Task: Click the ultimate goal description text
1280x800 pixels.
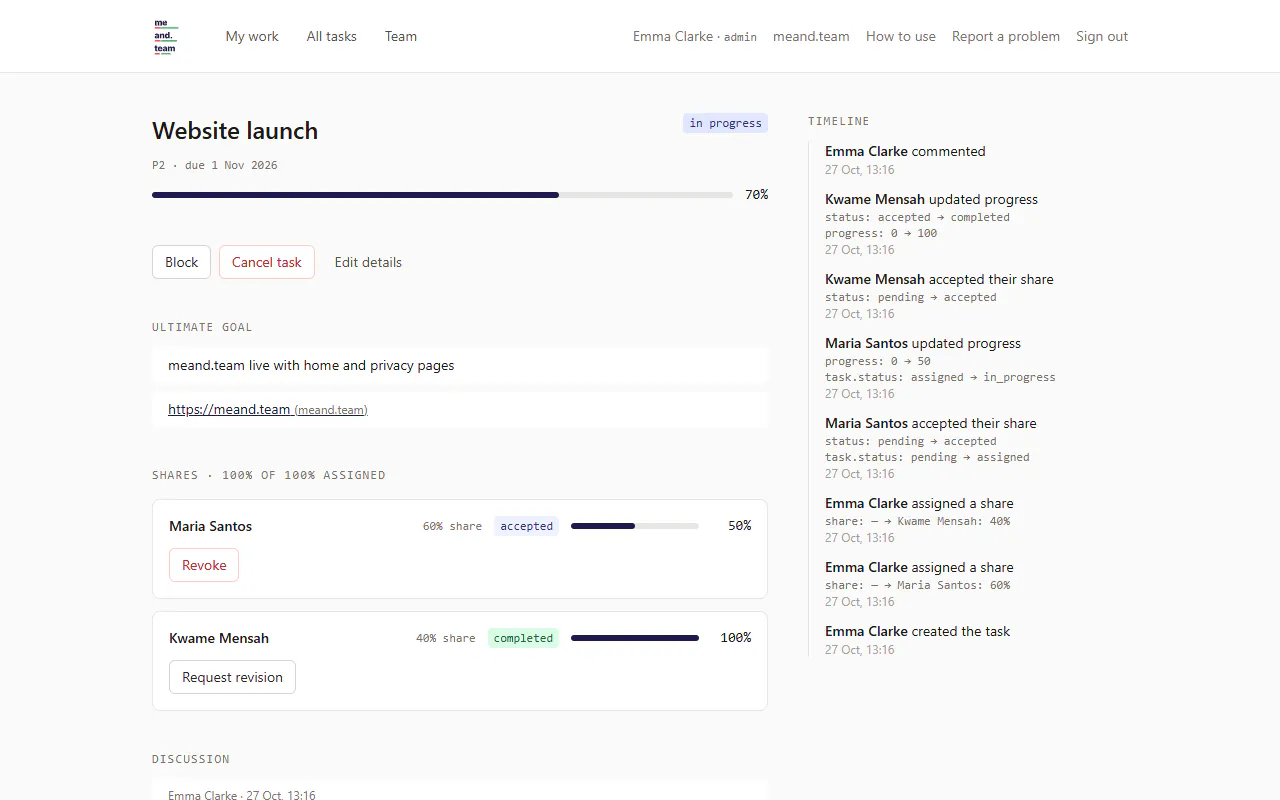Action: tap(311, 365)
